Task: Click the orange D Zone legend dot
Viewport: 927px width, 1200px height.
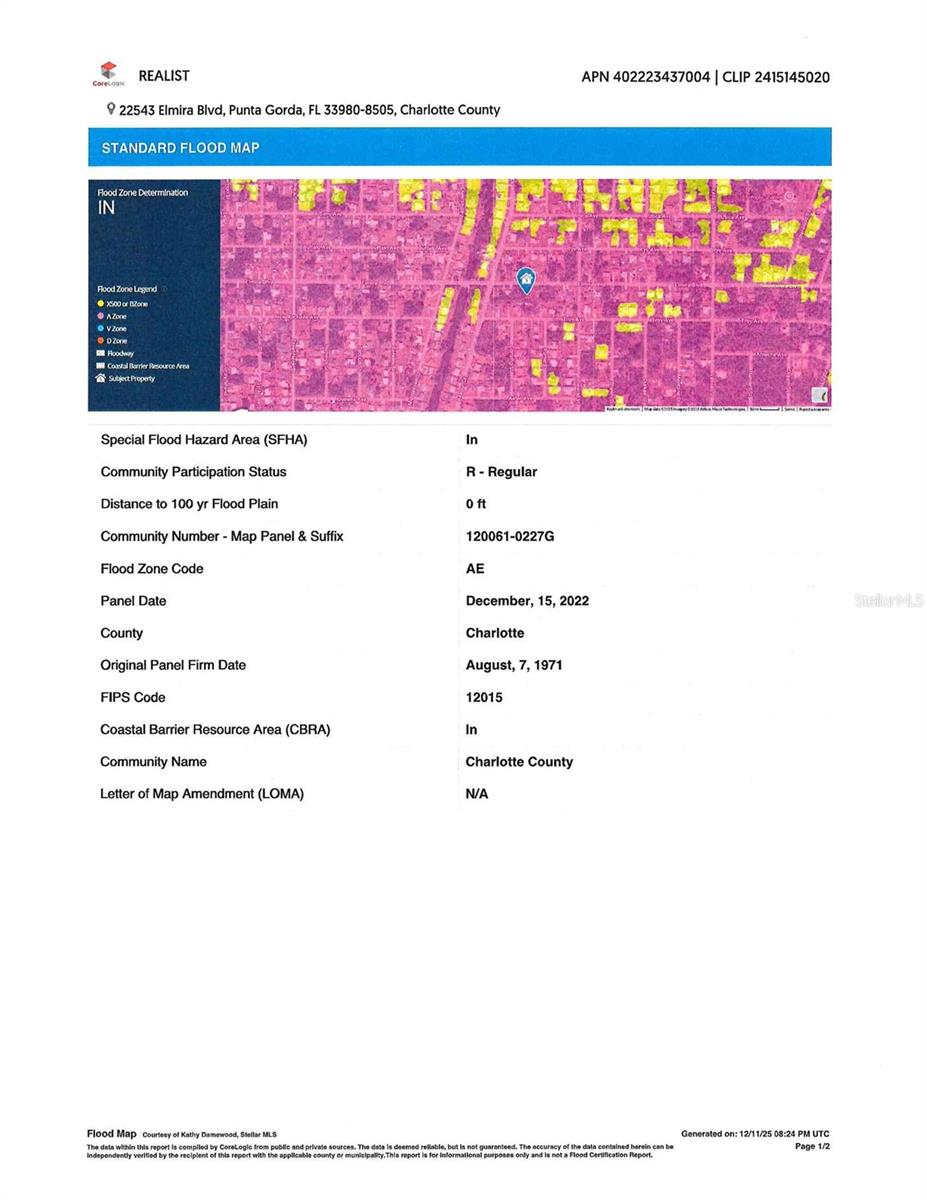Action: [x=100, y=341]
